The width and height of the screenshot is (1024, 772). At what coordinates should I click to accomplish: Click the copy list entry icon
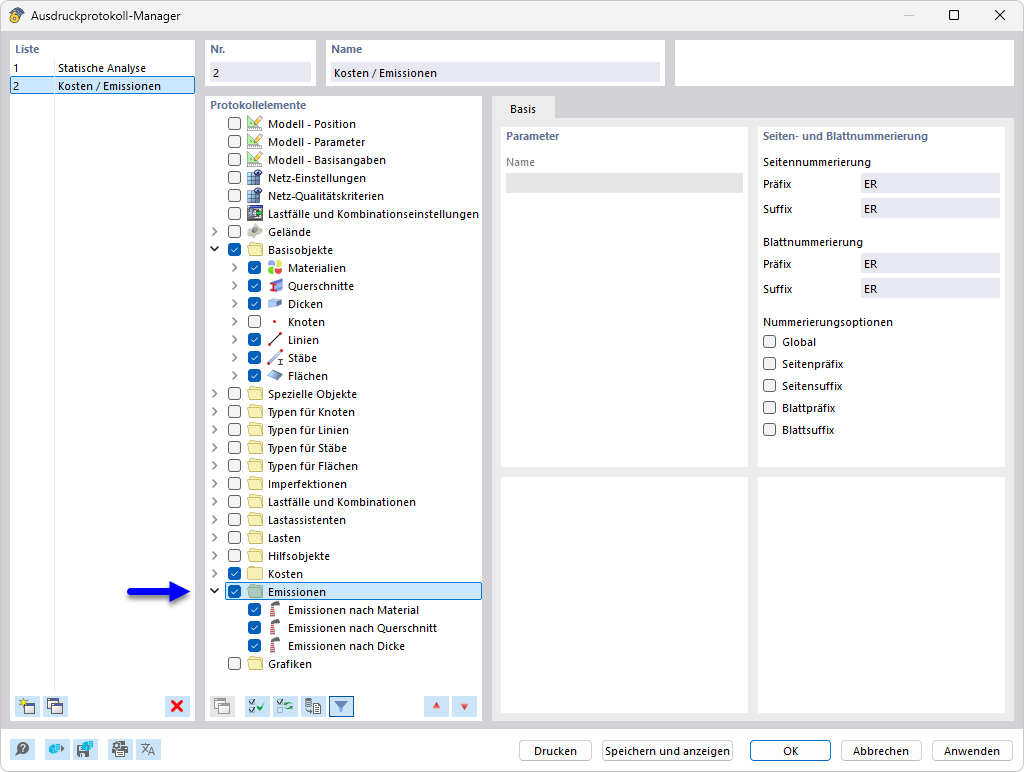pyautogui.click(x=56, y=706)
